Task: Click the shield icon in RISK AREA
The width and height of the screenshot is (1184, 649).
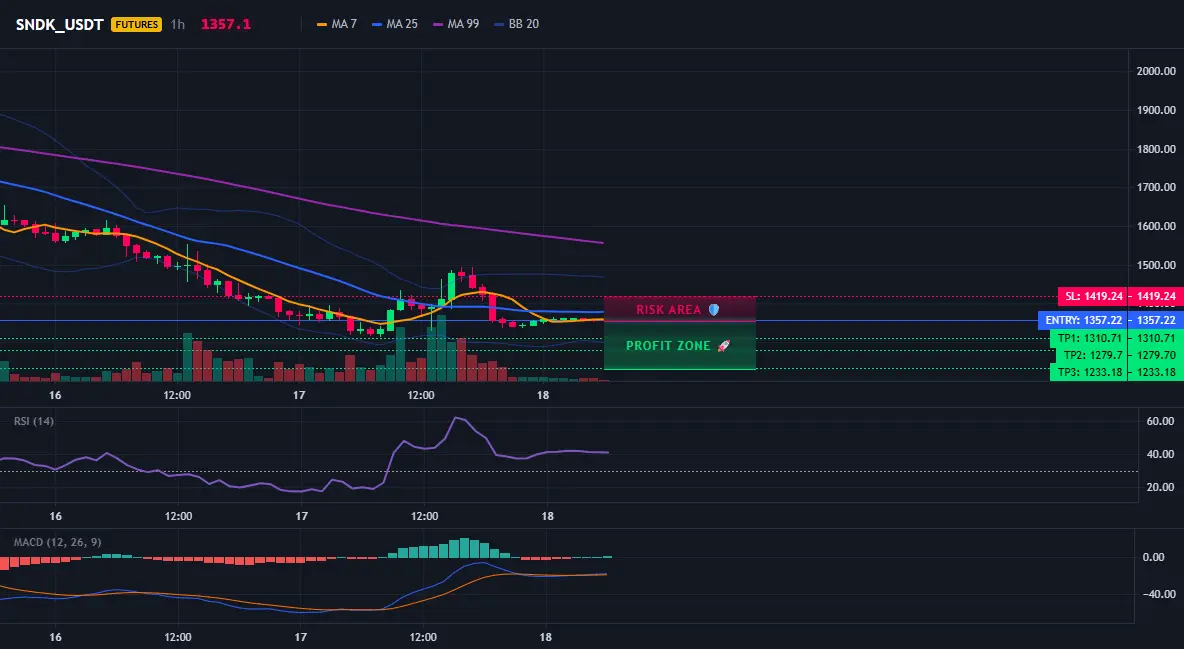Action: pyautogui.click(x=714, y=310)
